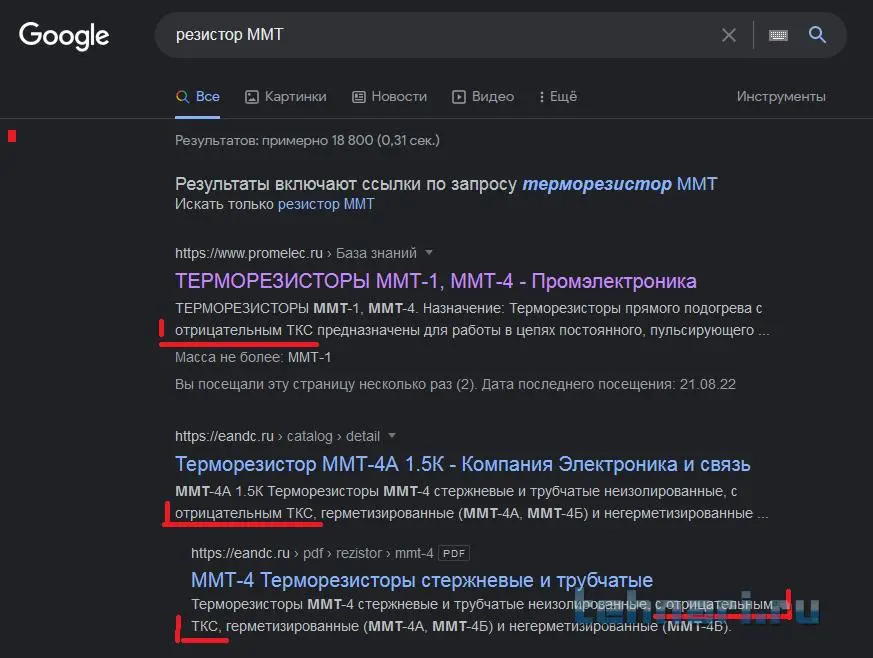Expand options arrow beside eandc.ru catalog URL

[x=392, y=436]
